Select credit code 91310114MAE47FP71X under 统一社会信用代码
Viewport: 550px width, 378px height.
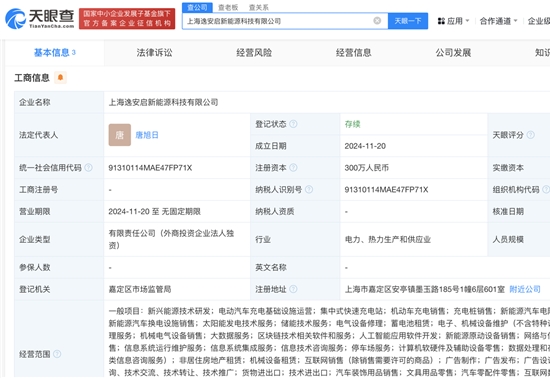pyautogui.click(x=150, y=168)
